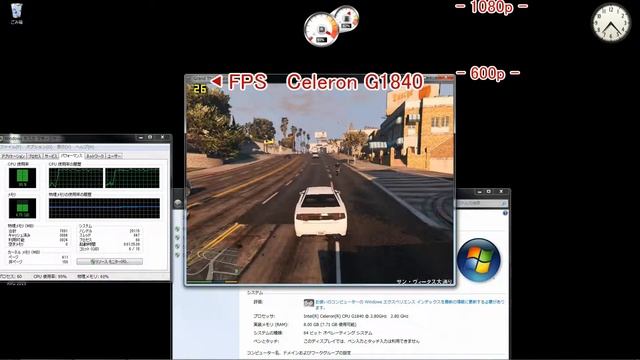The width and height of the screenshot is (640, 360).
Task: Click the 利用可能 memory row
Action: 38,240
